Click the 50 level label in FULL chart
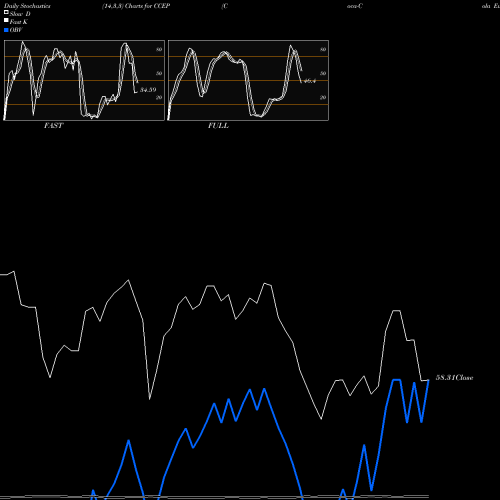Screen dimensions: 500x500 (323, 73)
